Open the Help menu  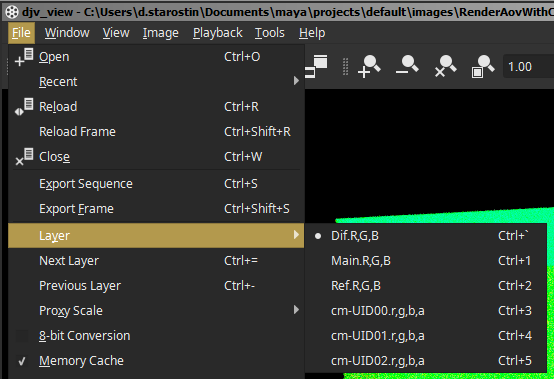click(x=312, y=33)
